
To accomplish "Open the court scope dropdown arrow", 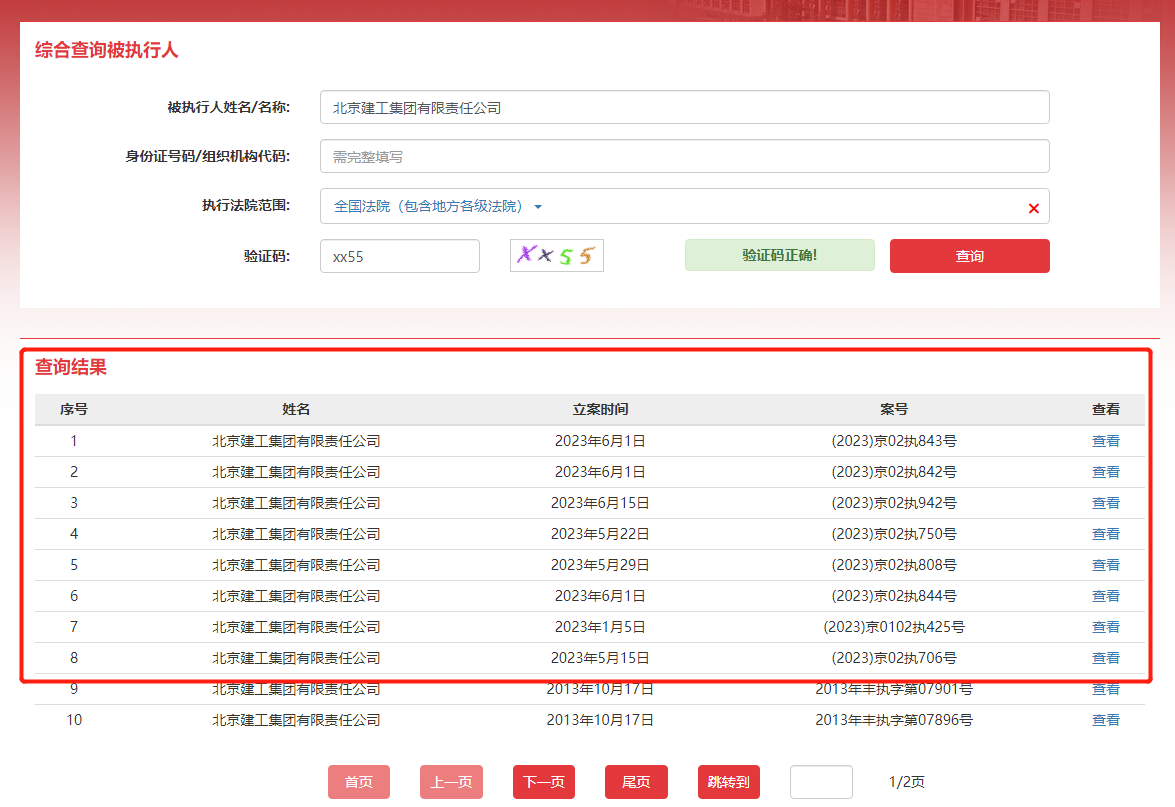I will tap(537, 207).
